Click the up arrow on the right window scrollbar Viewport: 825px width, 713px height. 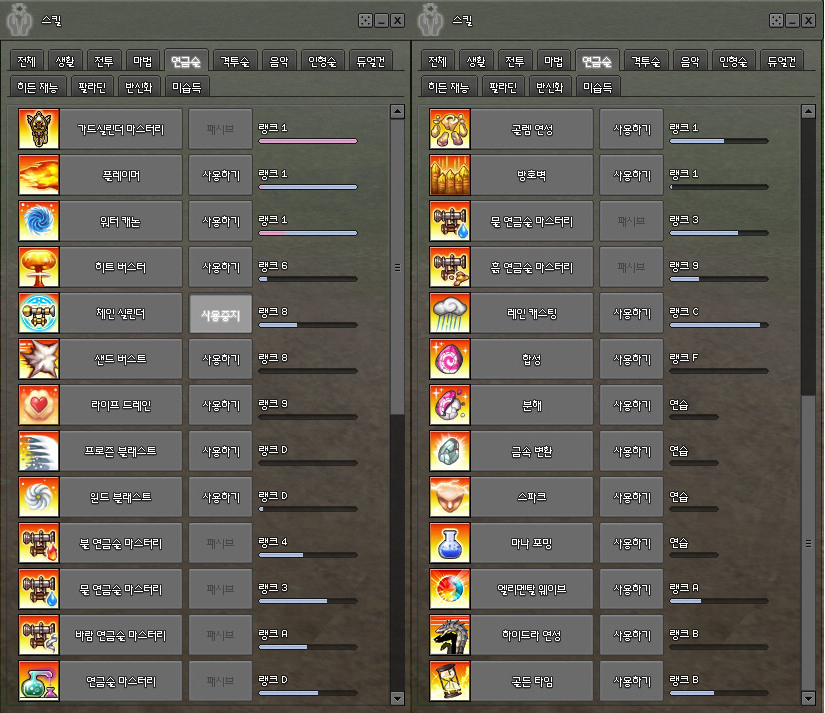tap(808, 111)
